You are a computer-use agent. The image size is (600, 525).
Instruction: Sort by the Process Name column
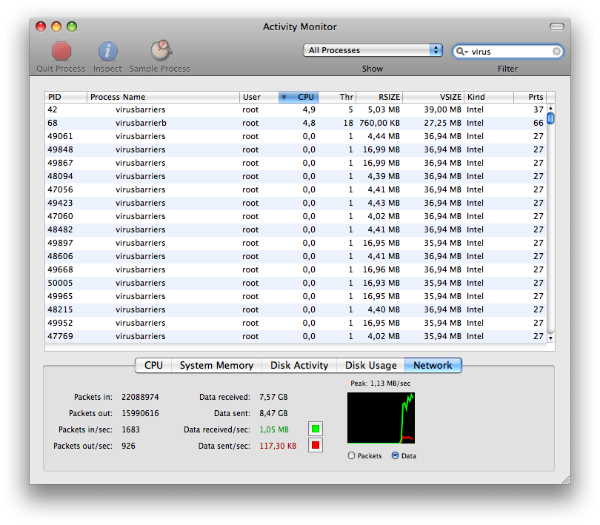[163, 97]
